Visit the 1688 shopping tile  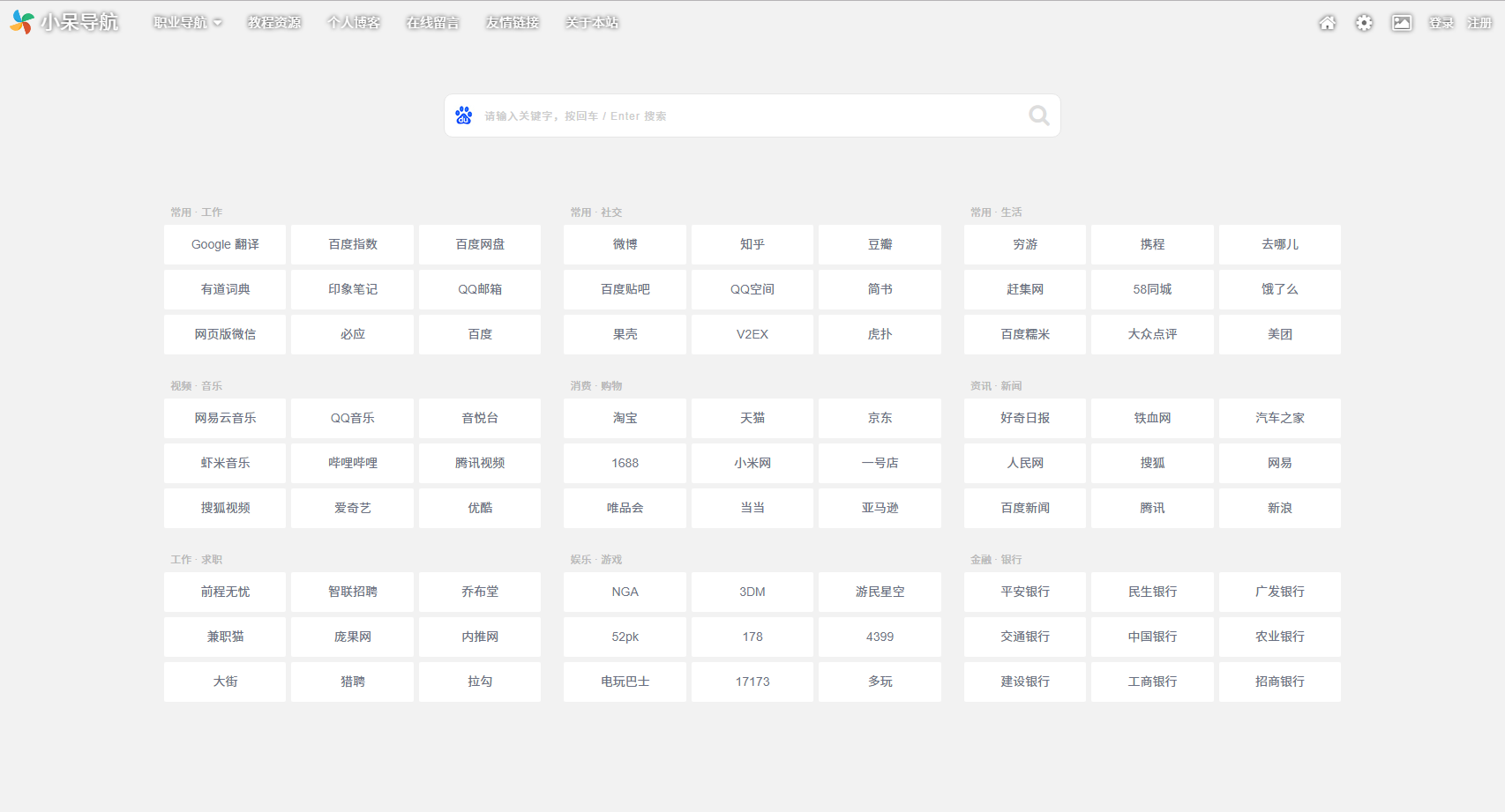pos(625,463)
